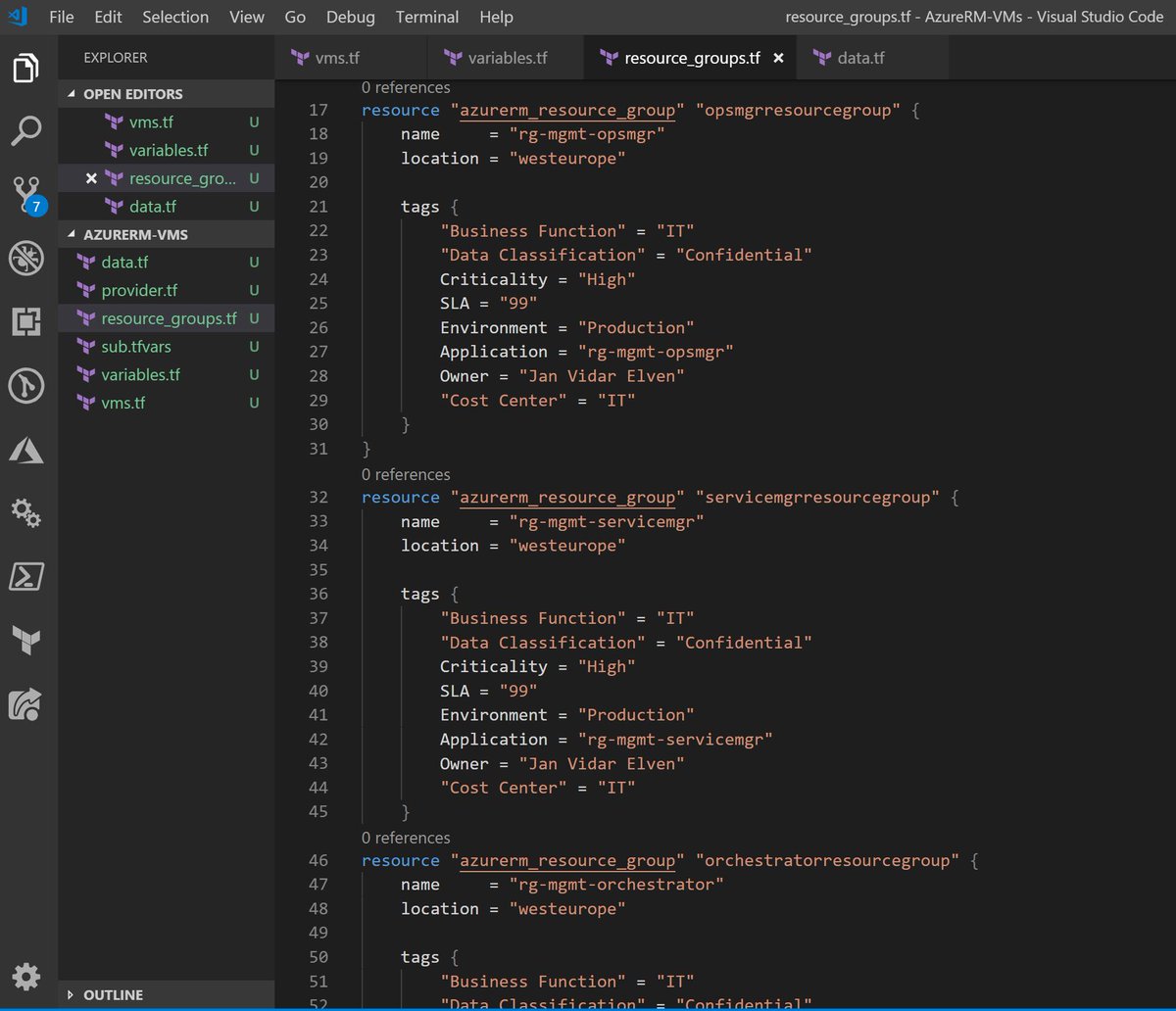The image size is (1176, 1011).
Task: Open the double-gears icon in activity bar
Action: coord(26,512)
